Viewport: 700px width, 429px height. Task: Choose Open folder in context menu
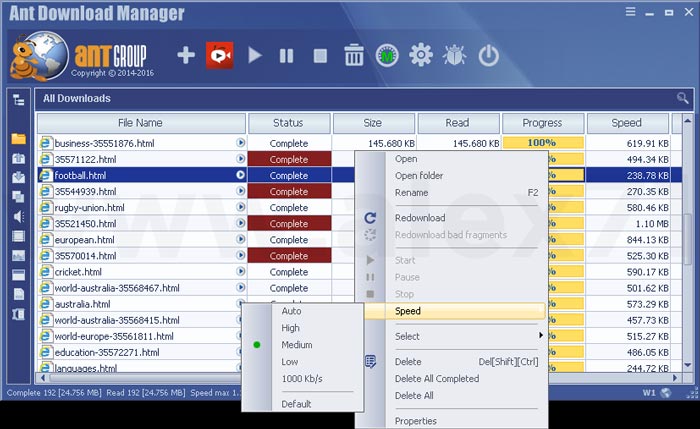tap(419, 176)
